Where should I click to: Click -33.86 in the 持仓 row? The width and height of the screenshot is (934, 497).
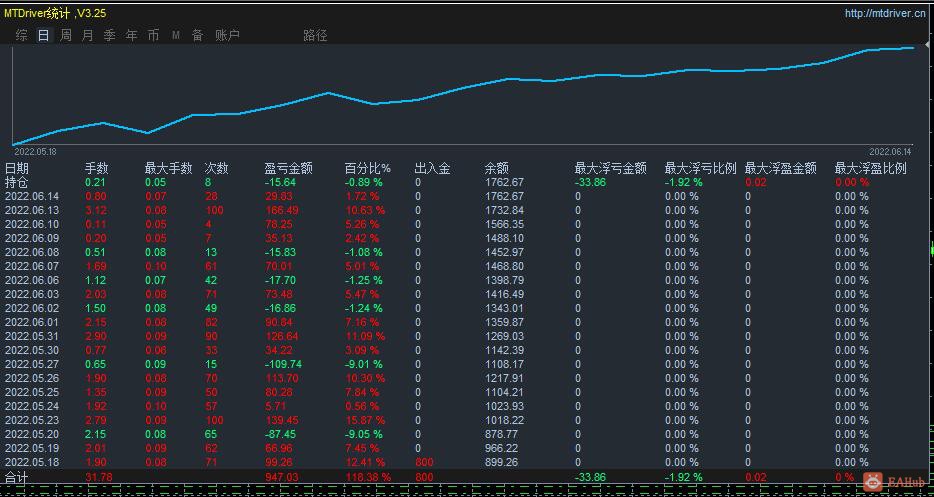pos(590,182)
